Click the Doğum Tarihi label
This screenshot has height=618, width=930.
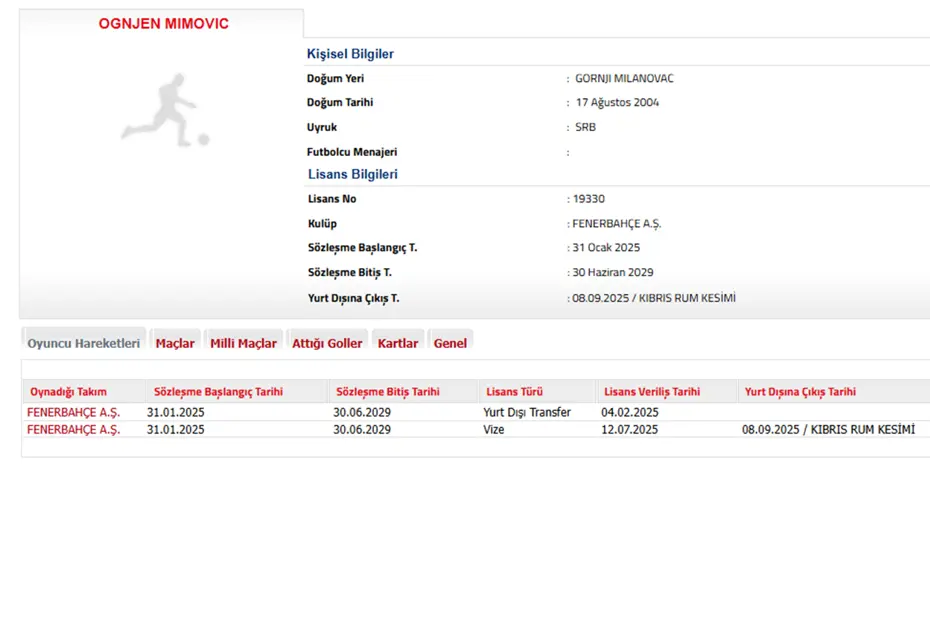click(x=340, y=103)
